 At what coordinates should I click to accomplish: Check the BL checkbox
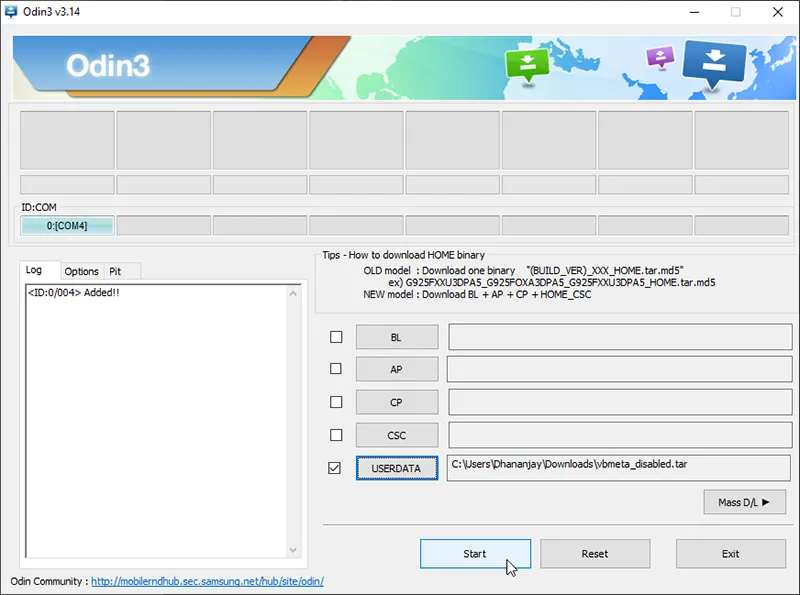336,337
